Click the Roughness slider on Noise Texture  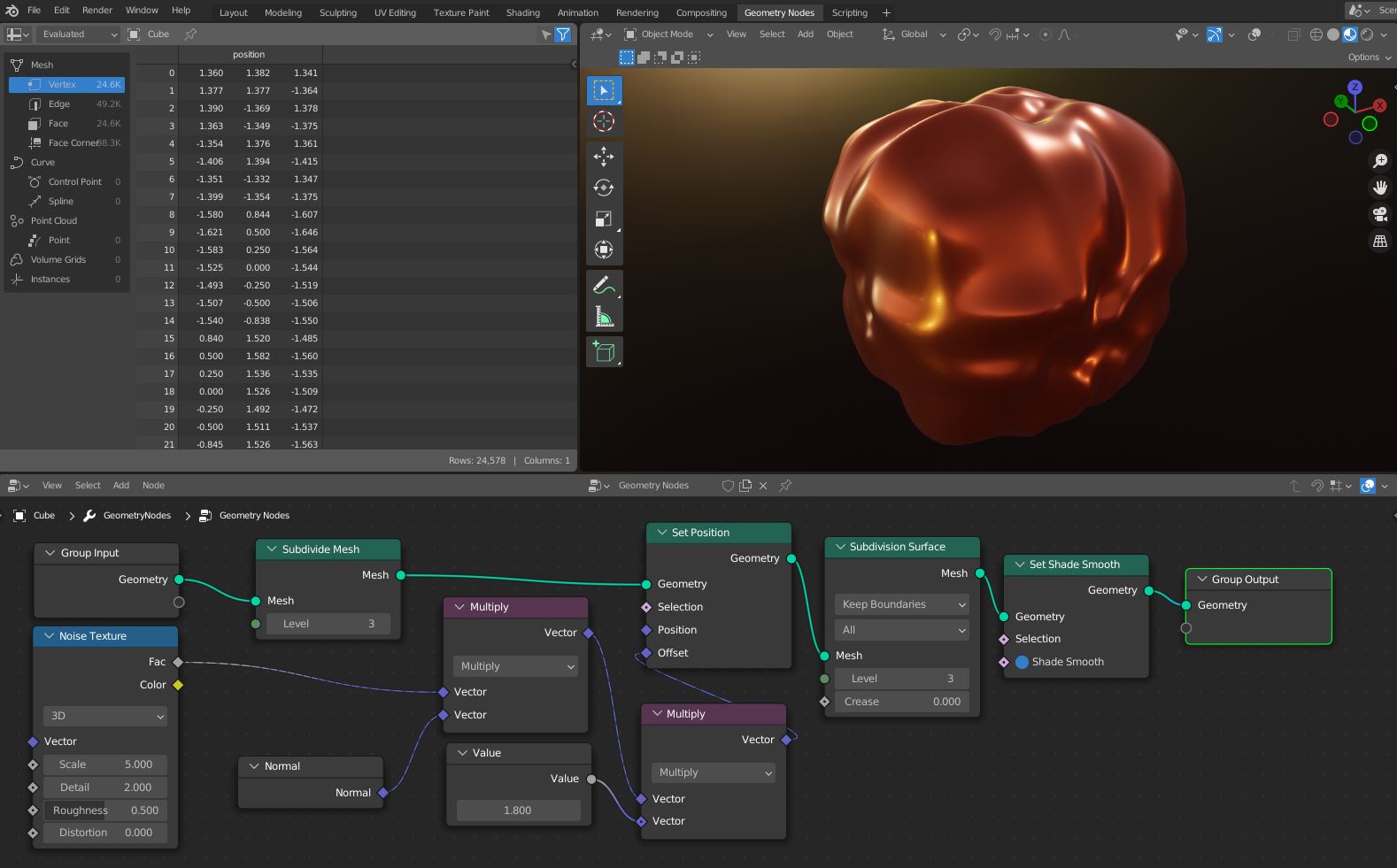pyautogui.click(x=104, y=810)
